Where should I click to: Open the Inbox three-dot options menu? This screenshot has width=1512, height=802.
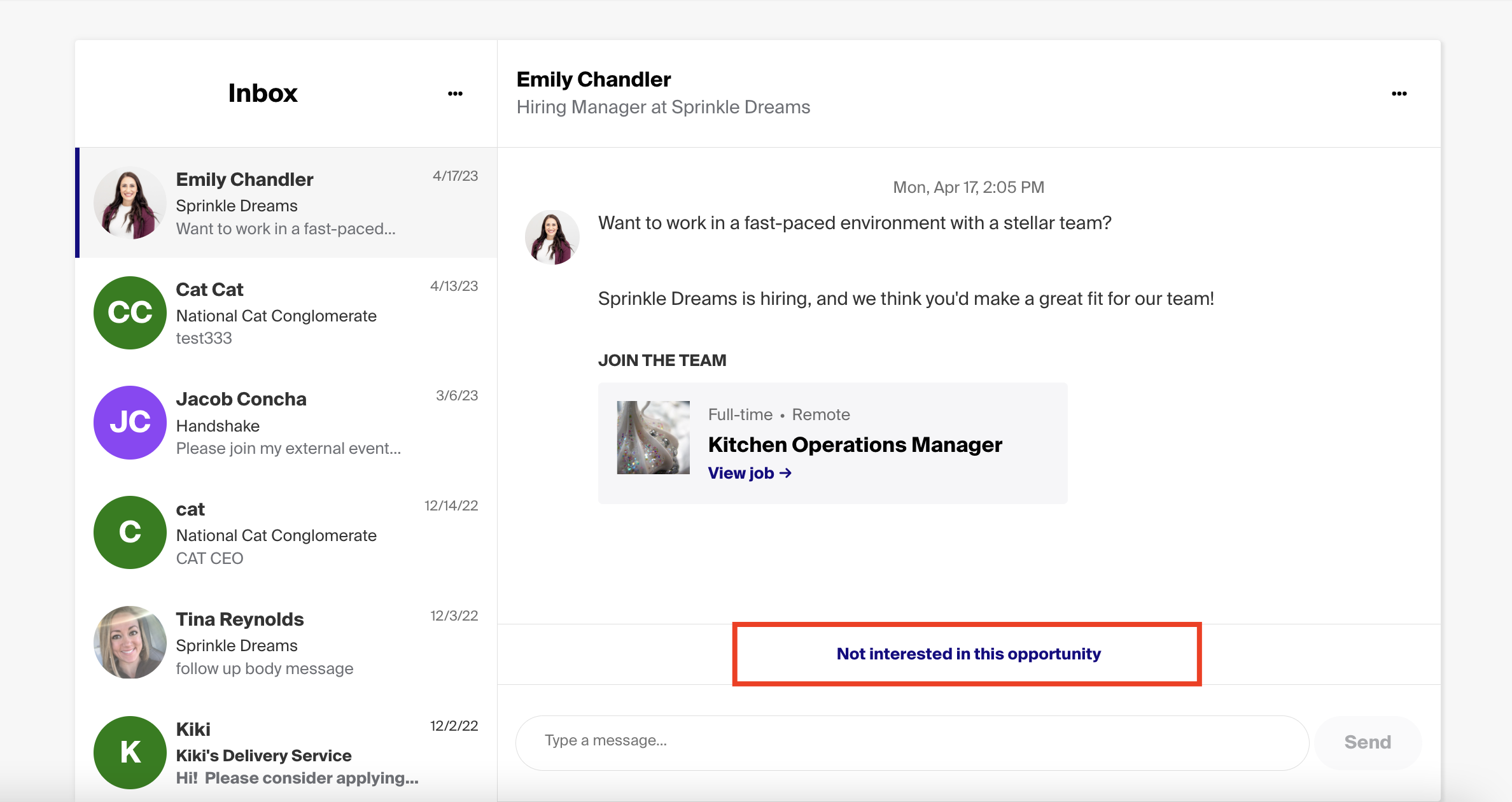click(x=455, y=94)
